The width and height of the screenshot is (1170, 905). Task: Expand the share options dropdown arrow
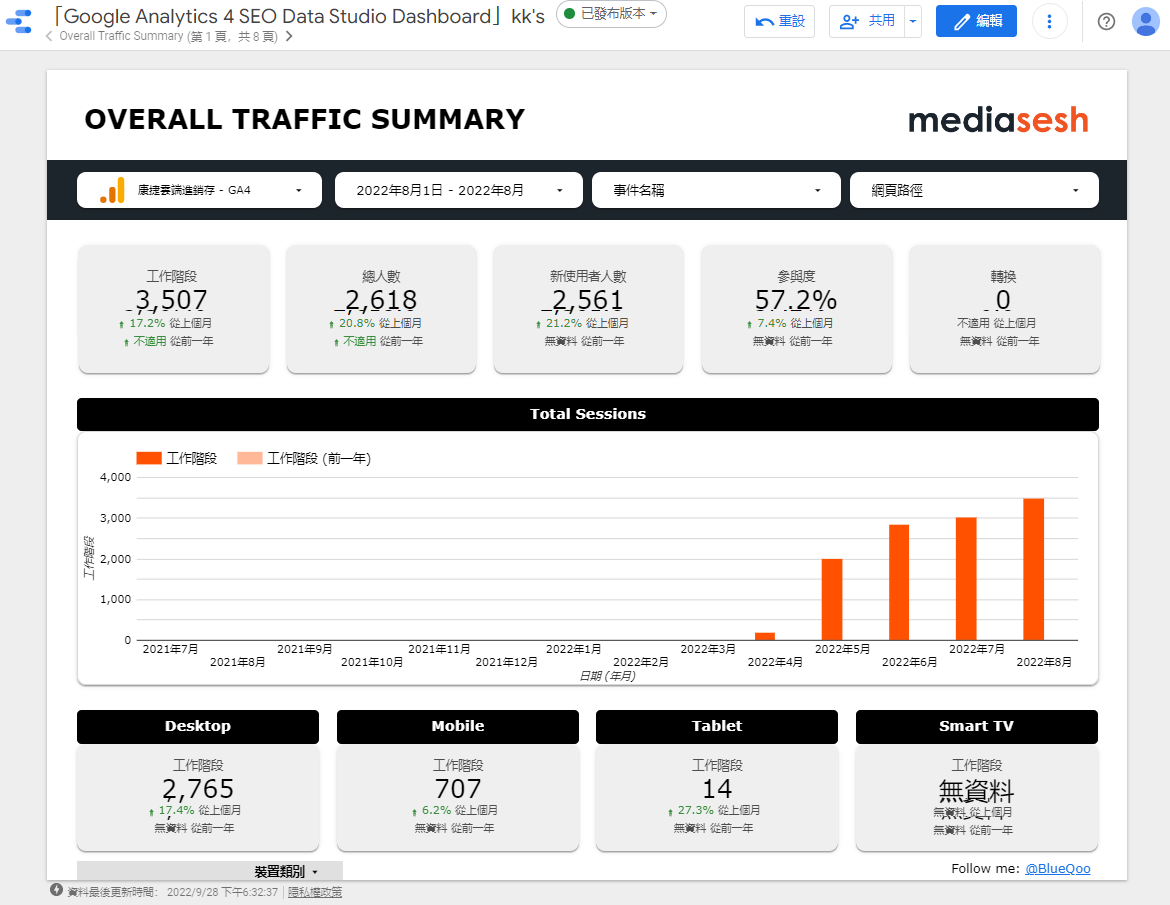[912, 21]
